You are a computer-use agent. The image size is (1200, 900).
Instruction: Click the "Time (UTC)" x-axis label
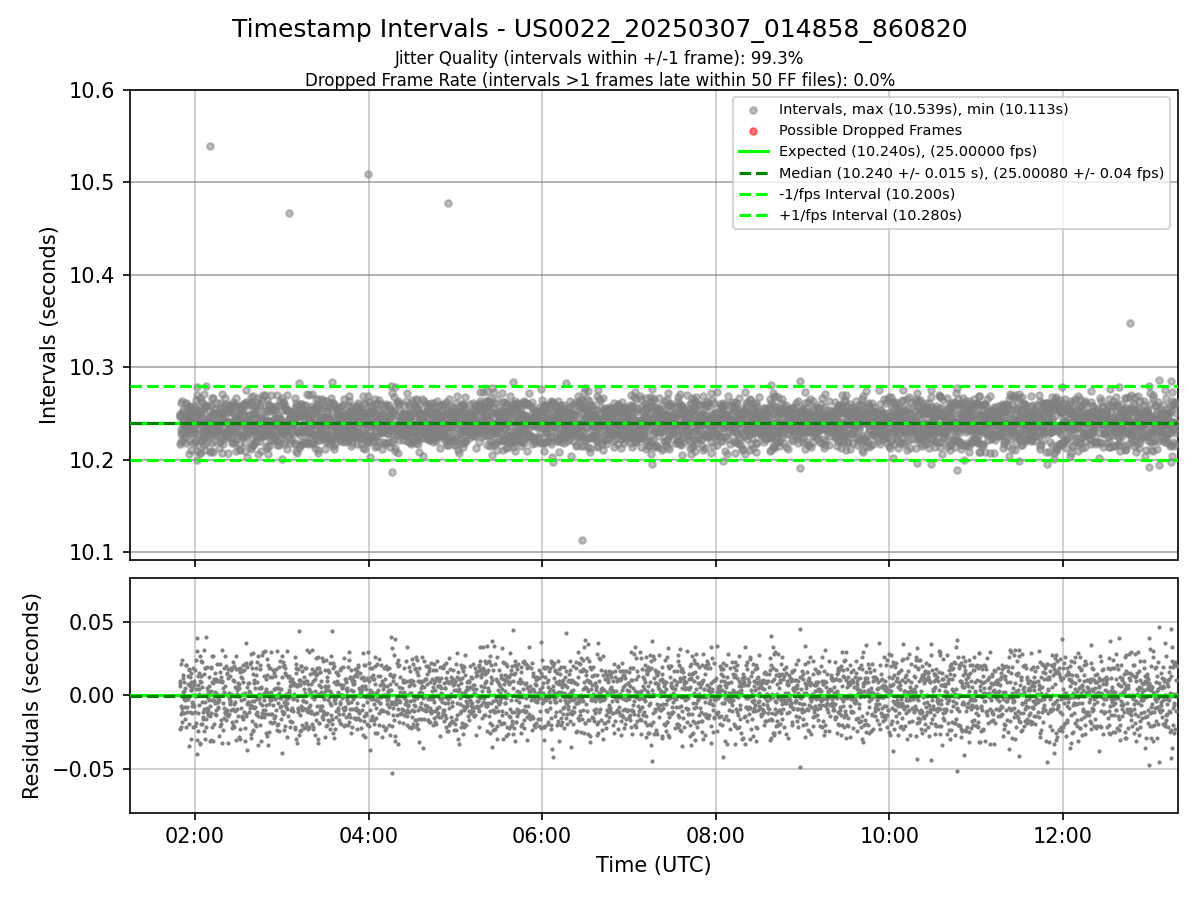[653, 865]
